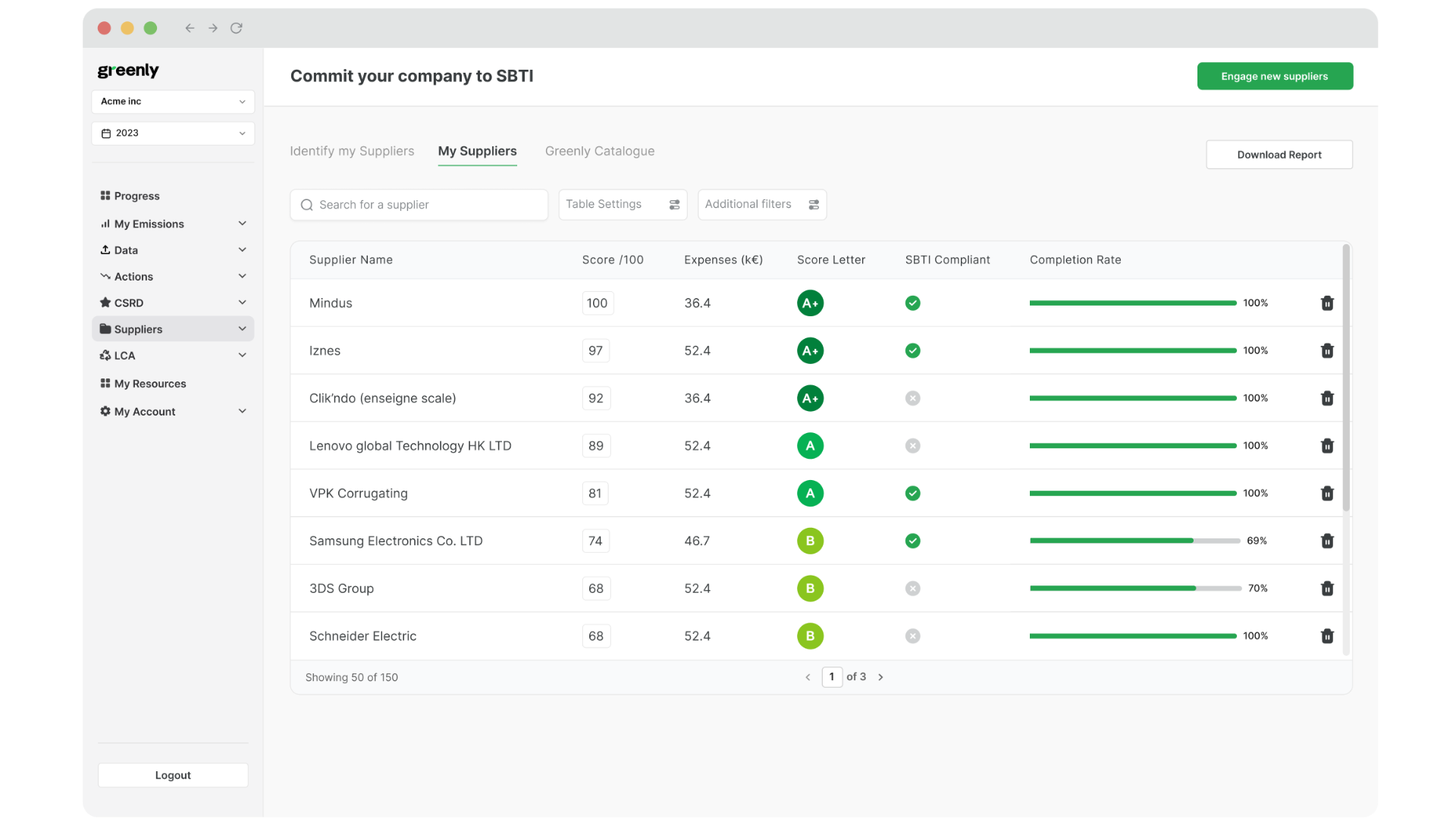The image size is (1456, 819).
Task: Remove Lenovo global Technology HK LTD
Action: (1327, 446)
